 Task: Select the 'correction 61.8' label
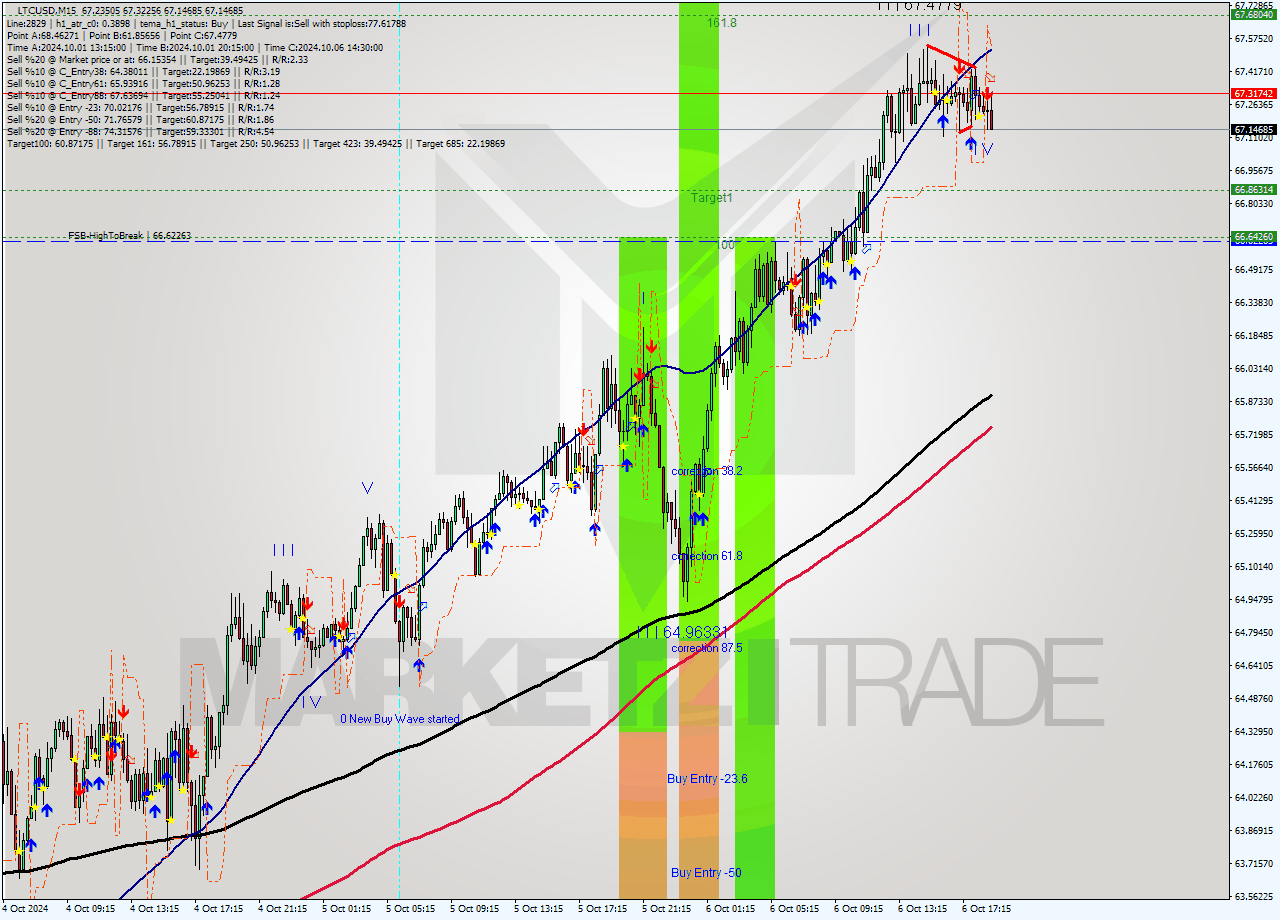[707, 556]
